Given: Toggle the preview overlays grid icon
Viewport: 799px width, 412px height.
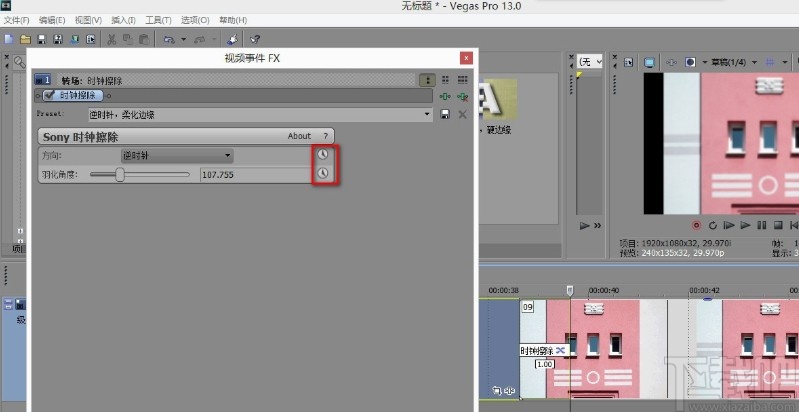Looking at the screenshot, I should [x=770, y=62].
